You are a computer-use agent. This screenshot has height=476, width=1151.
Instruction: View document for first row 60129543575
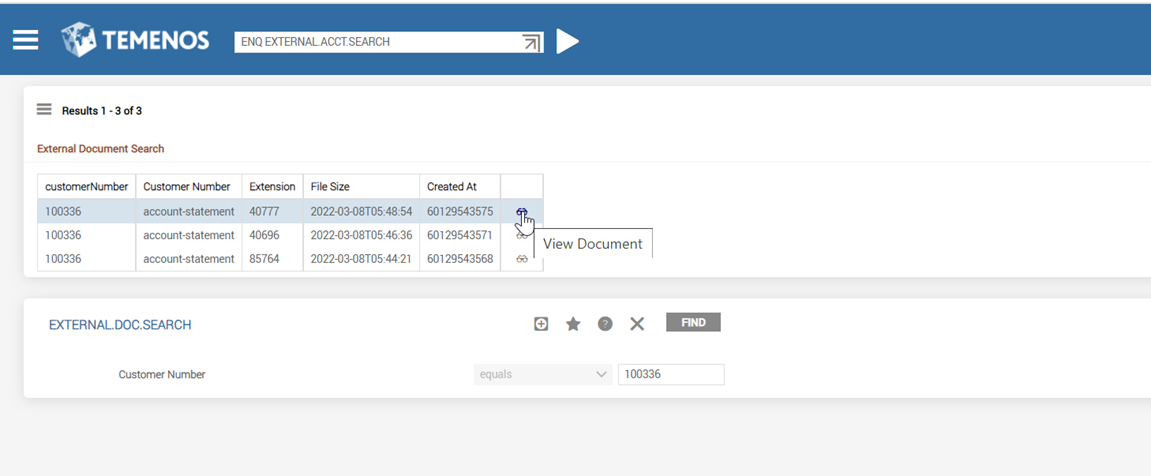[x=521, y=212]
